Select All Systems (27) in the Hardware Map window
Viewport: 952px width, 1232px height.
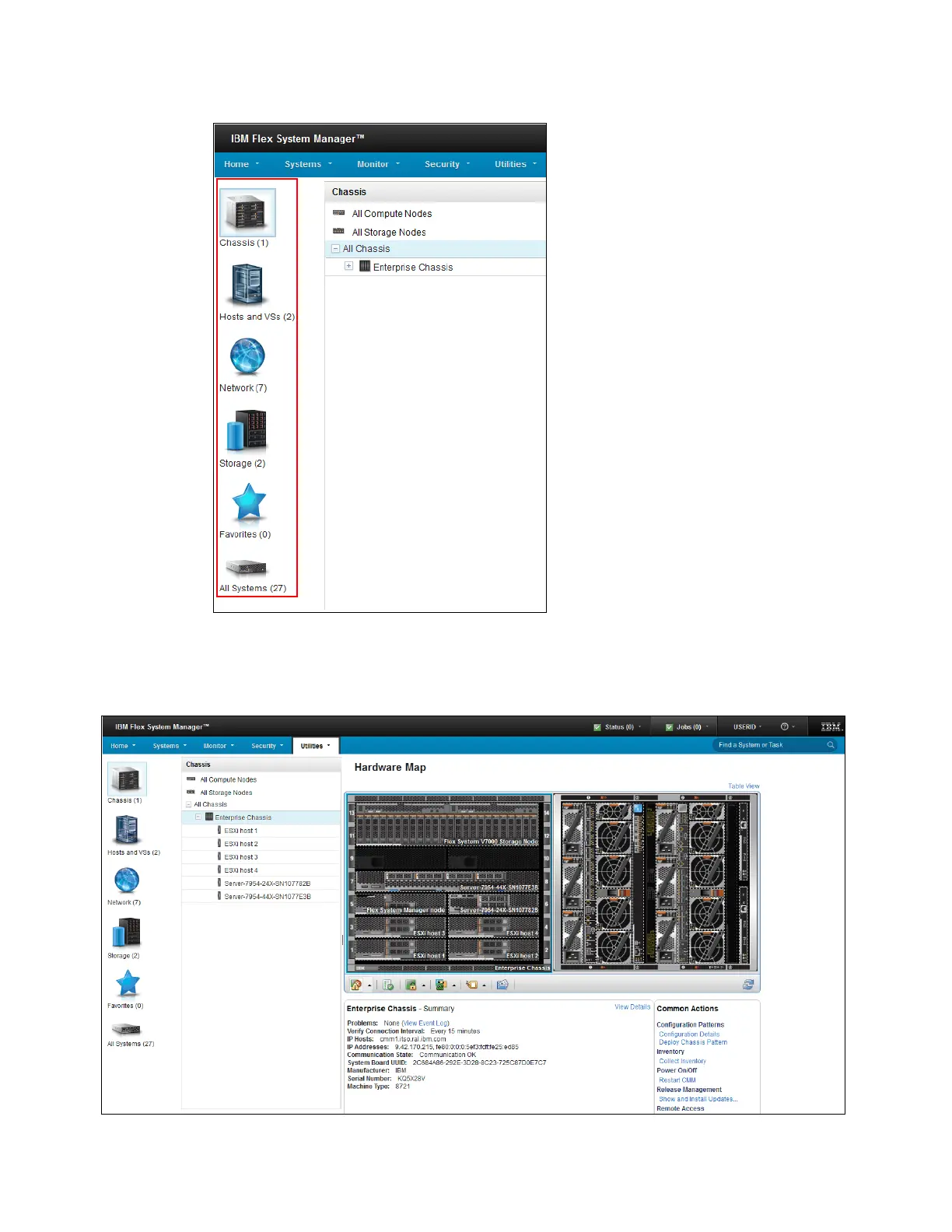[127, 1030]
